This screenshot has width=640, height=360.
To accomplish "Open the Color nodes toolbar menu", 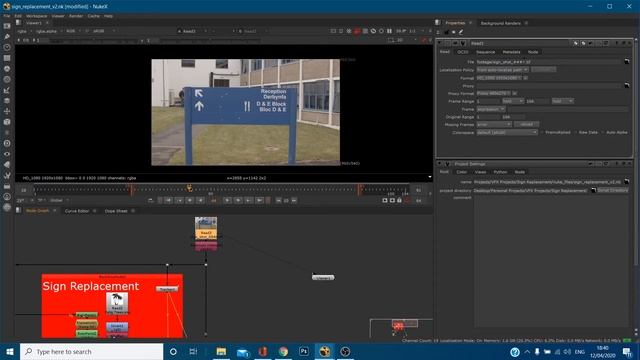I will (x=7, y=69).
